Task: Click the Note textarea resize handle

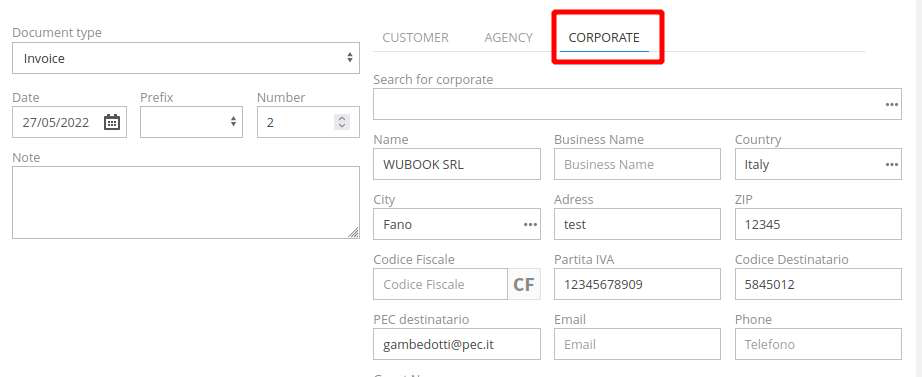Action: coord(353,232)
